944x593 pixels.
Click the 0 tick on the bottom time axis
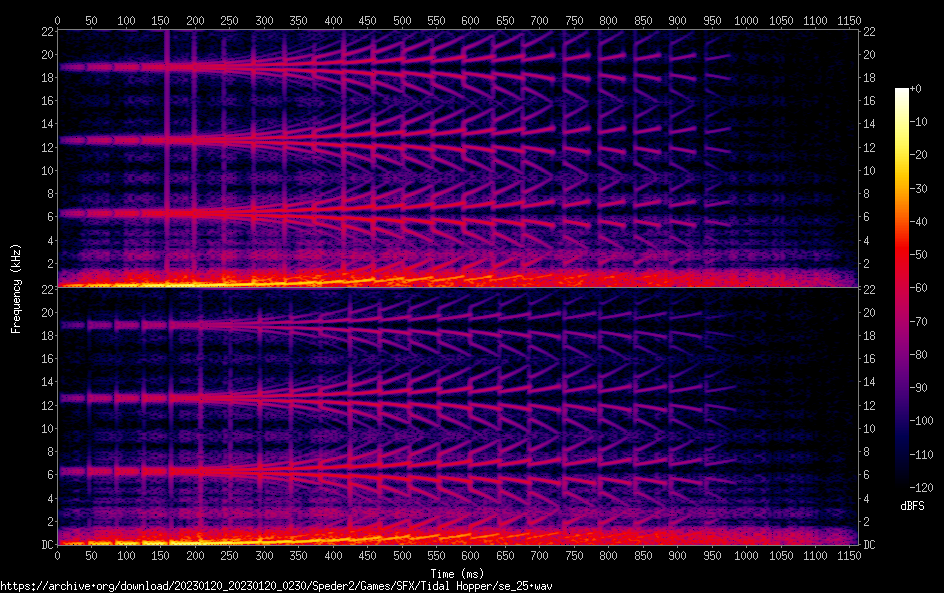coord(58,555)
